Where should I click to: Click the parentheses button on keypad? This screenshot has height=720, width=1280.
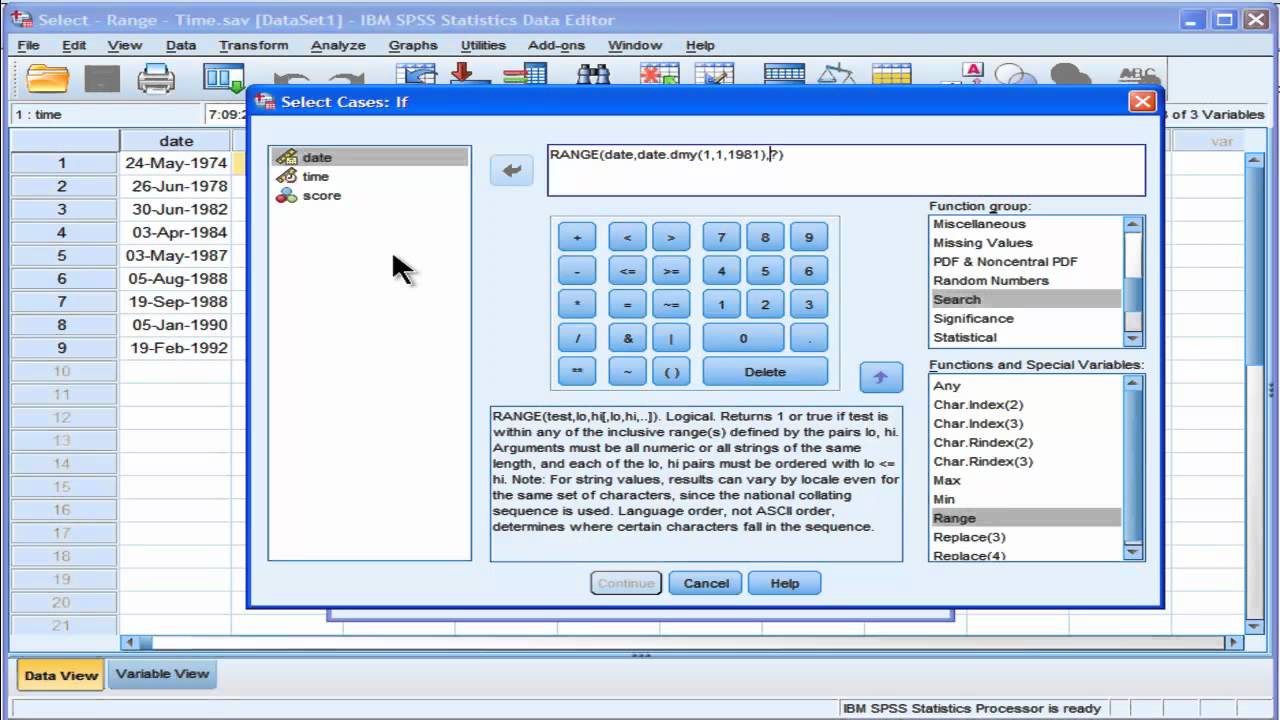coord(671,371)
